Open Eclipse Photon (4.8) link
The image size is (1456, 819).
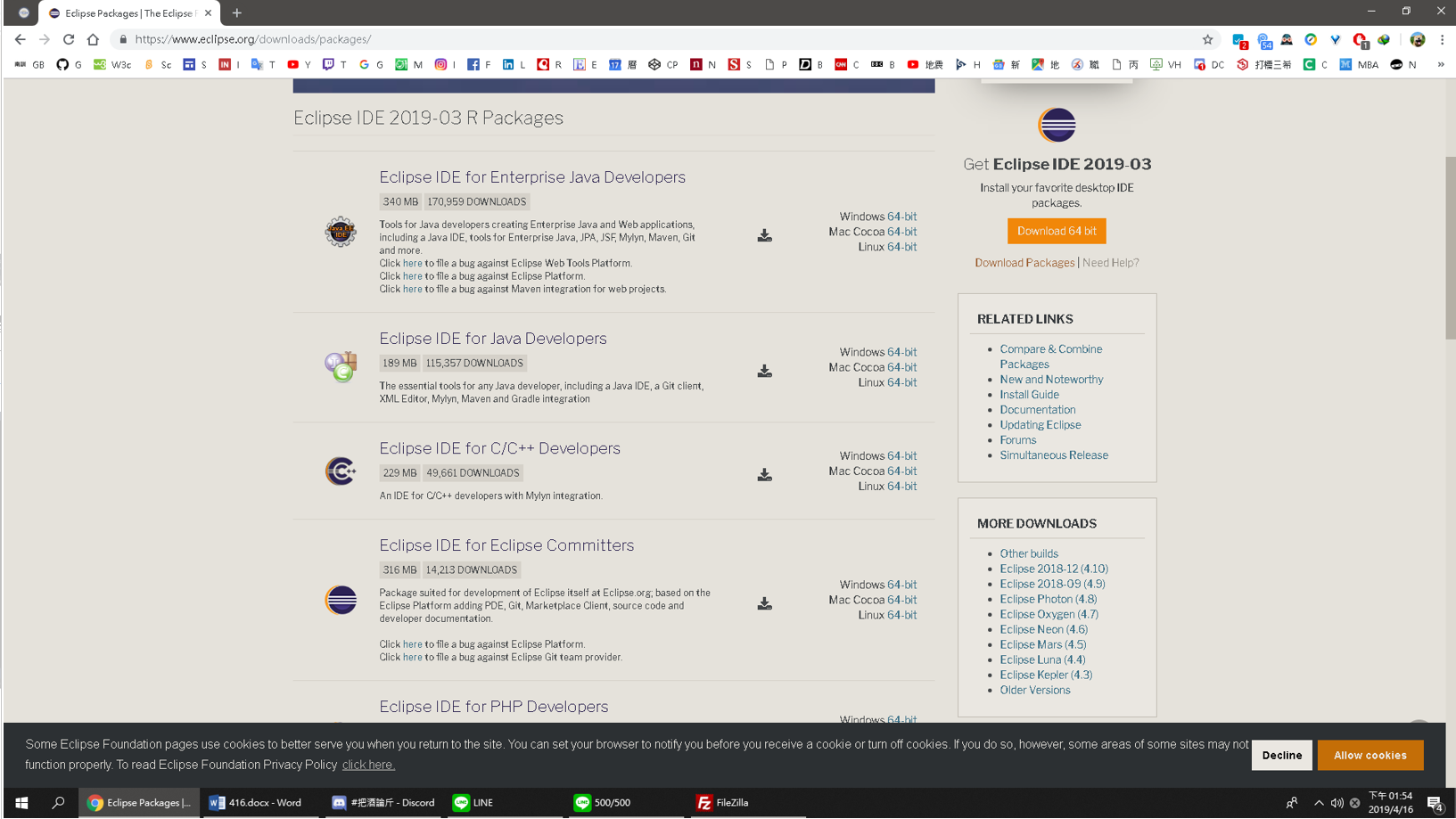[1048, 599]
